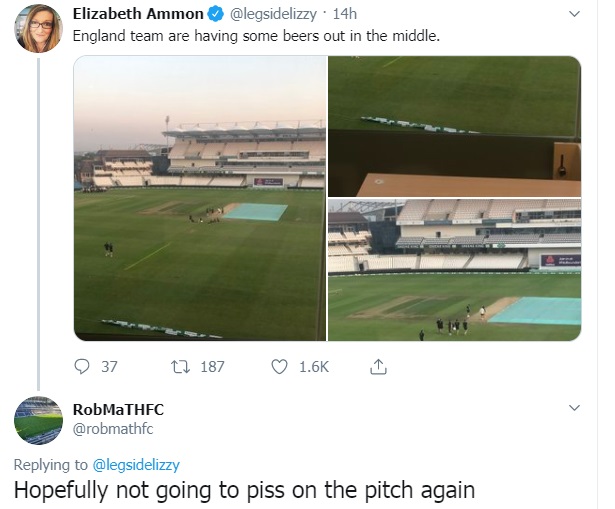Open the bottom-right pitch cover photo
Screen dimensions: 615x509
tap(454, 270)
